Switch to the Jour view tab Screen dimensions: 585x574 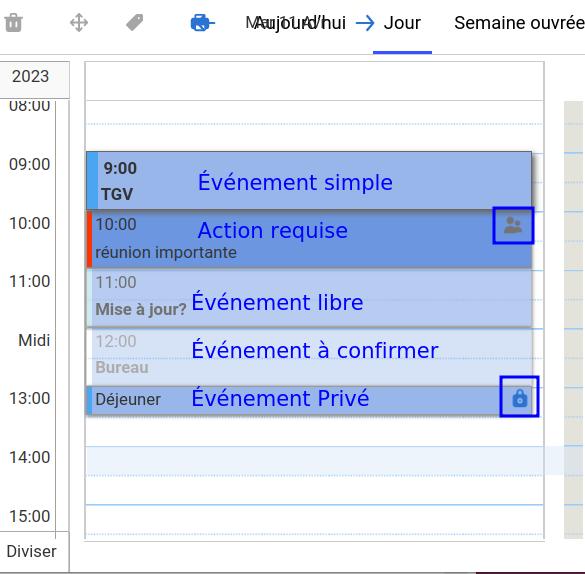[402, 23]
